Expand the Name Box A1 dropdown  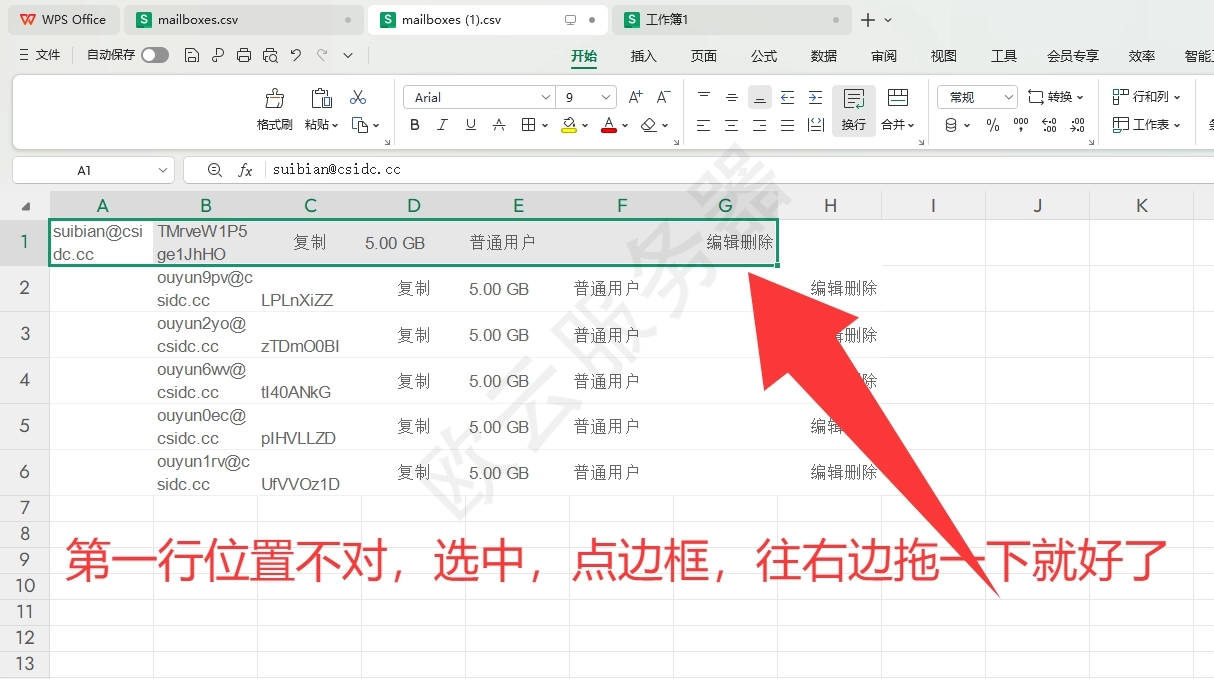[x=163, y=170]
